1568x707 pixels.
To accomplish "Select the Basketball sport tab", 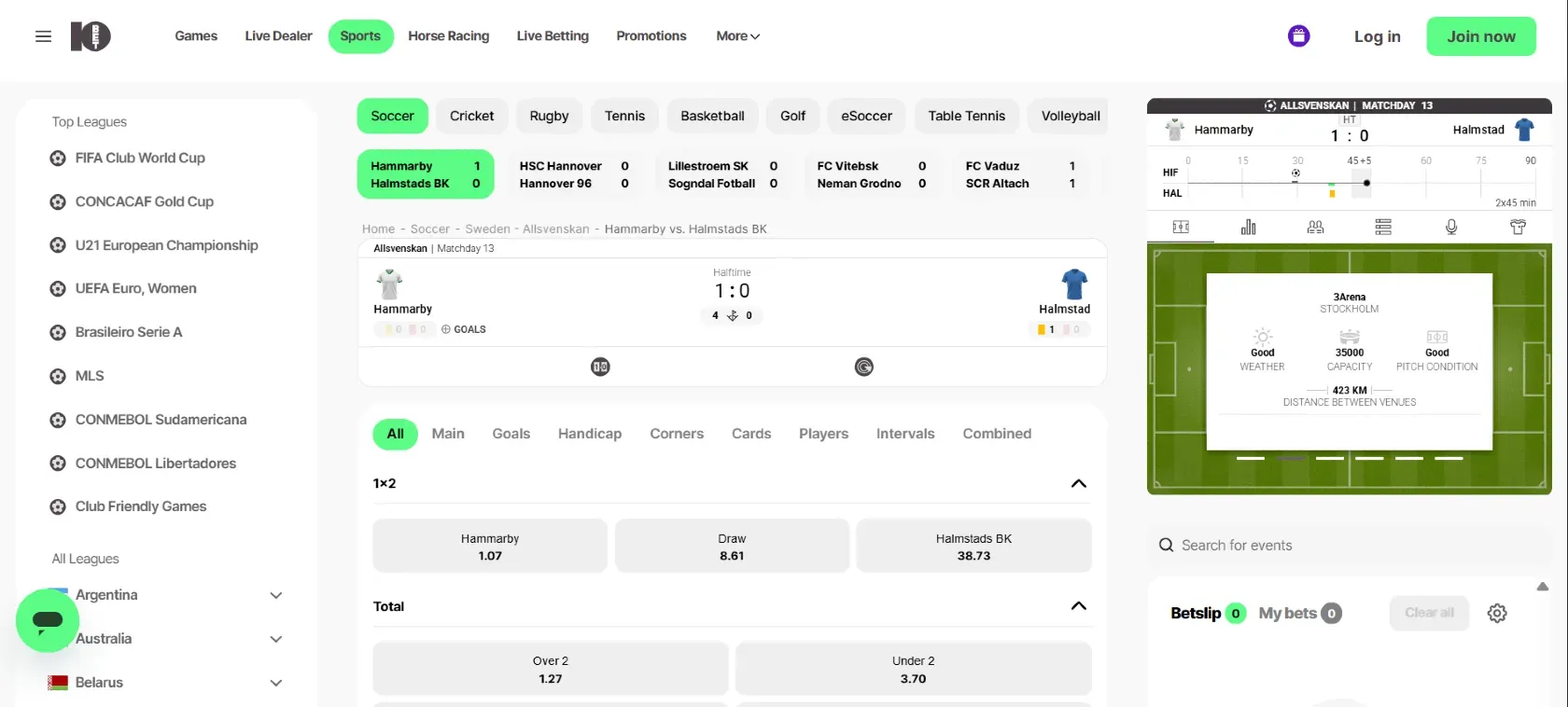I will point(712,116).
